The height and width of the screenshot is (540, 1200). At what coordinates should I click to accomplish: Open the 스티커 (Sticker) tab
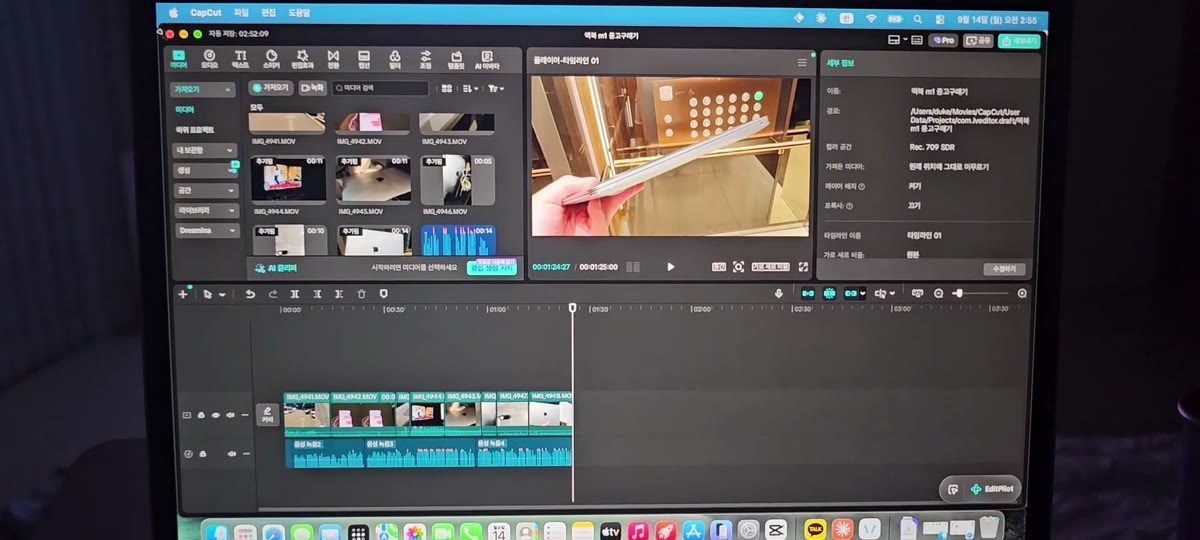(270, 59)
